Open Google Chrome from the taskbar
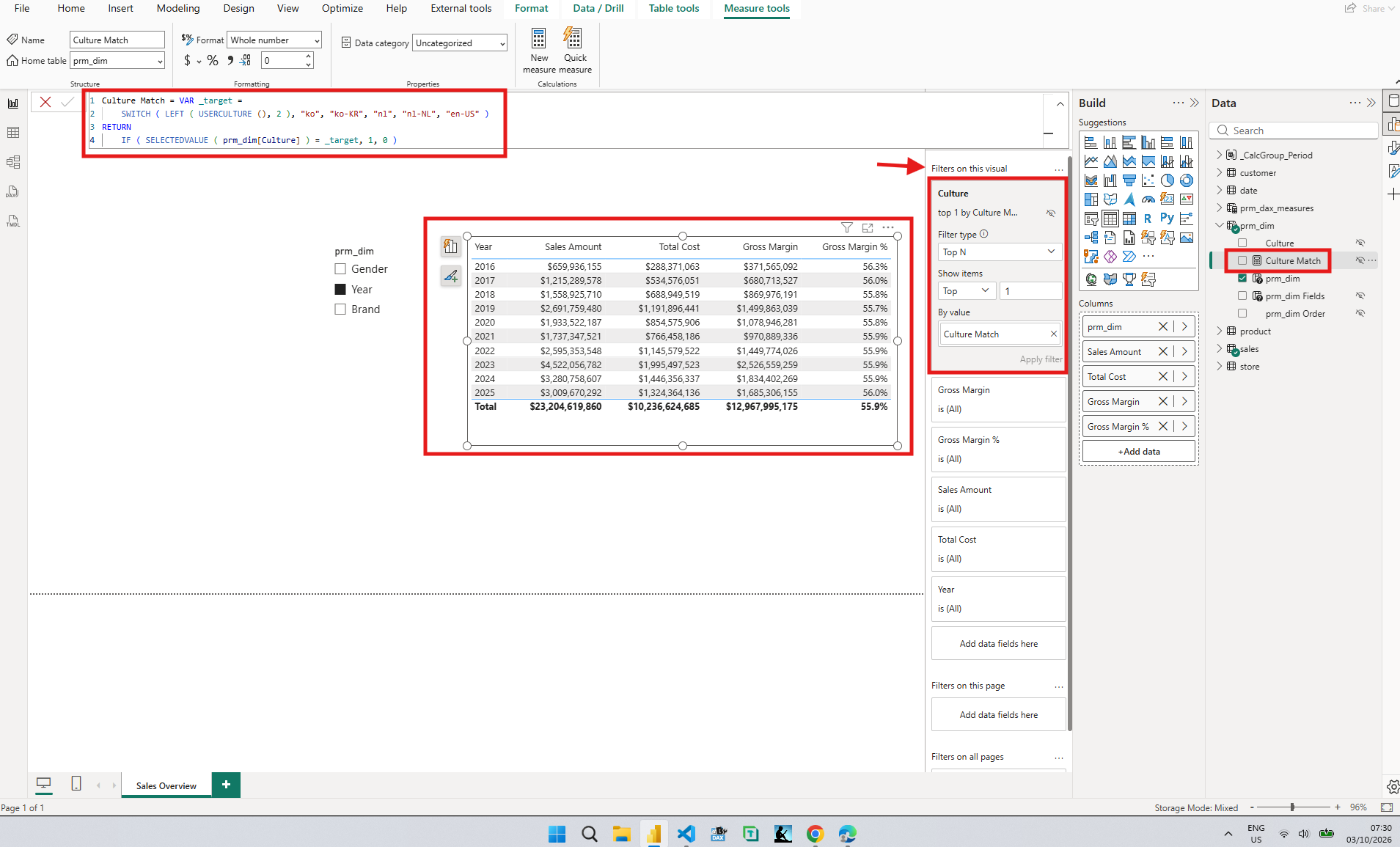 pos(815,834)
